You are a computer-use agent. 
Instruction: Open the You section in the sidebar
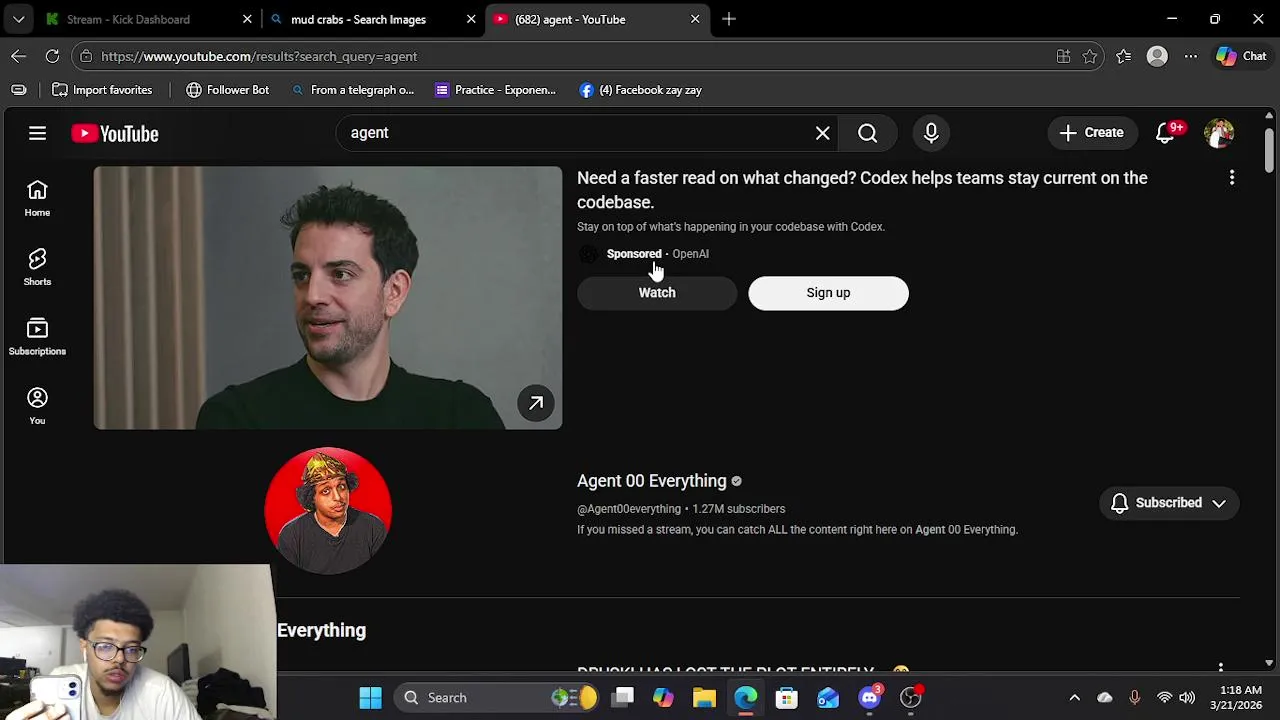point(37,406)
